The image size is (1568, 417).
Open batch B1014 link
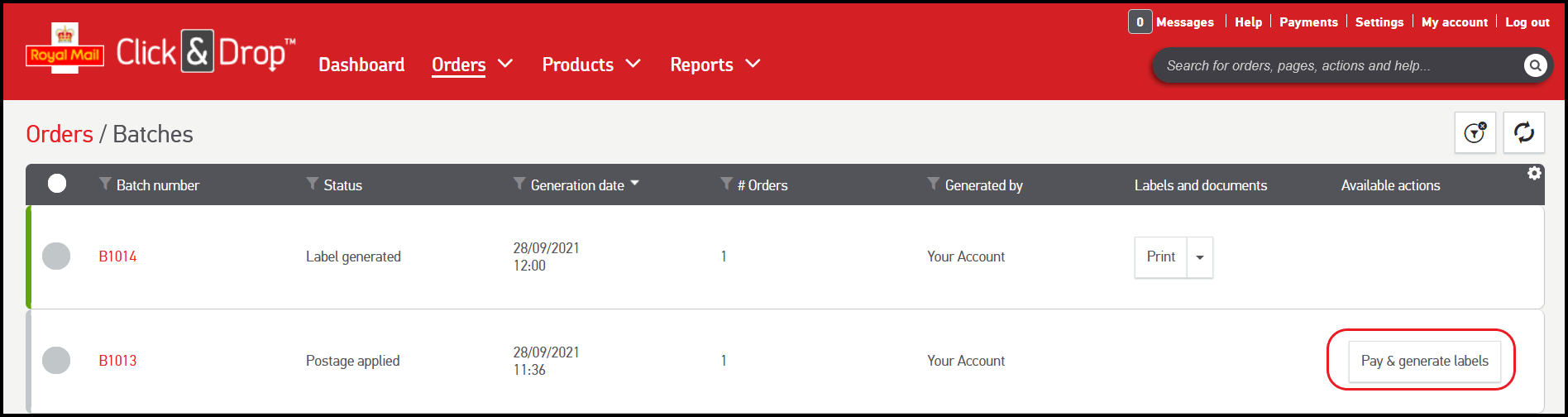tap(117, 256)
